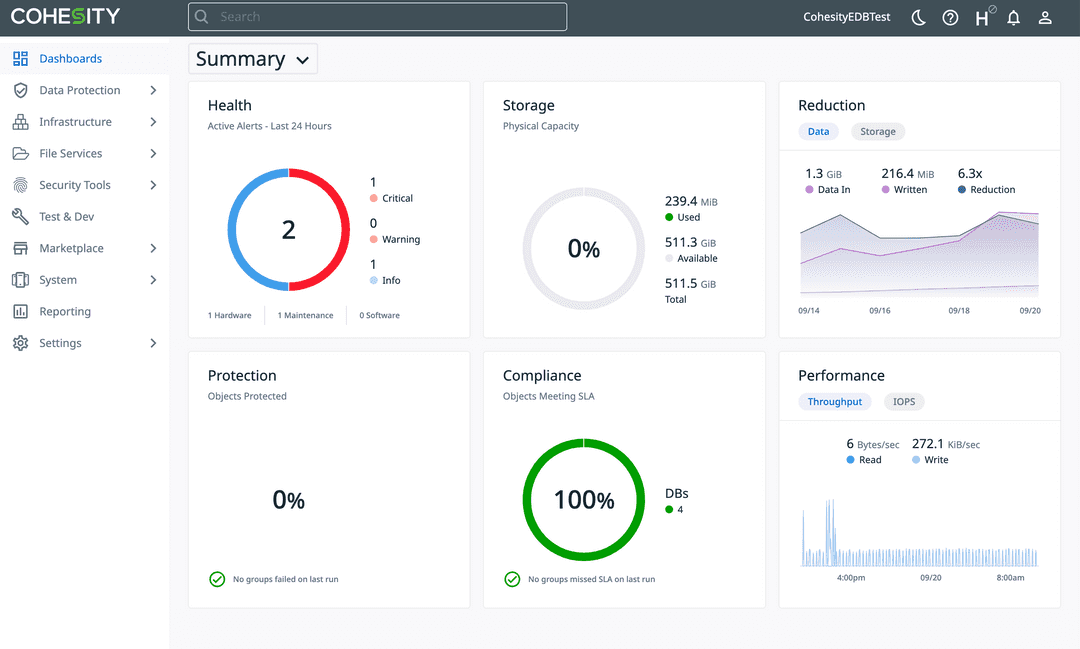Image resolution: width=1080 pixels, height=649 pixels.
Task: Click the notifications bell icon
Action: (x=1013, y=17)
